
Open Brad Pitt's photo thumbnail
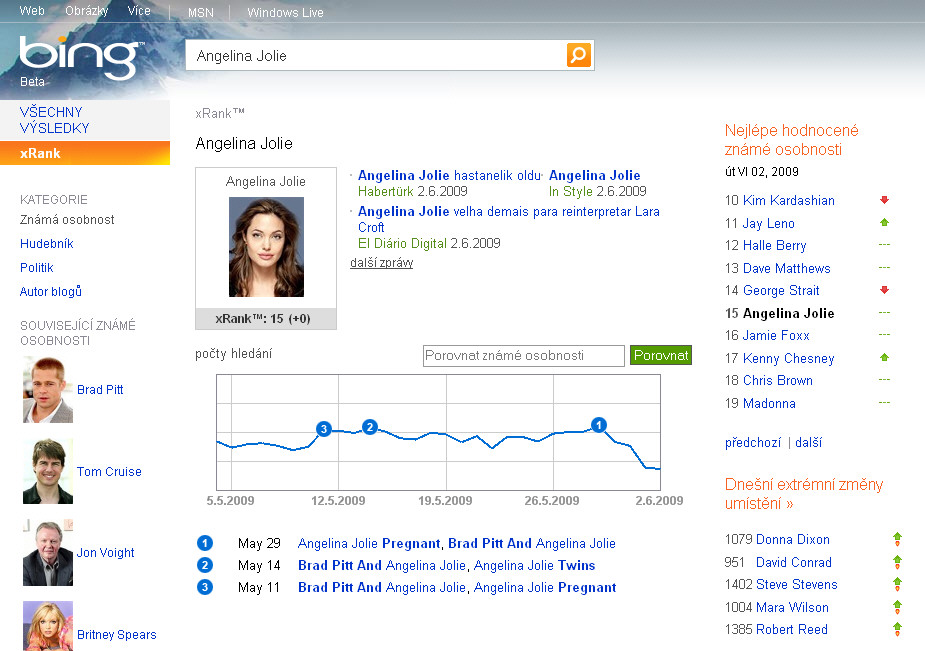[48, 390]
